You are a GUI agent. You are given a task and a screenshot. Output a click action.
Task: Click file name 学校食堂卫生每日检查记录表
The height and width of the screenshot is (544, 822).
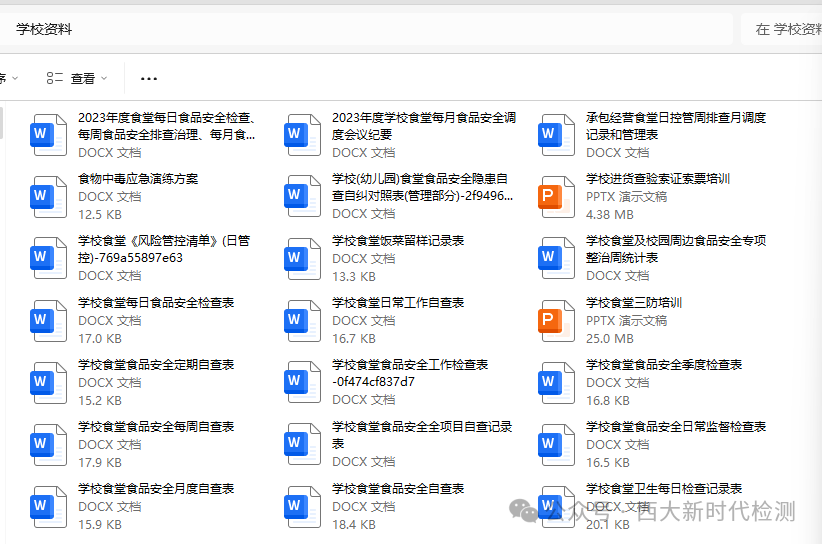coord(664,488)
